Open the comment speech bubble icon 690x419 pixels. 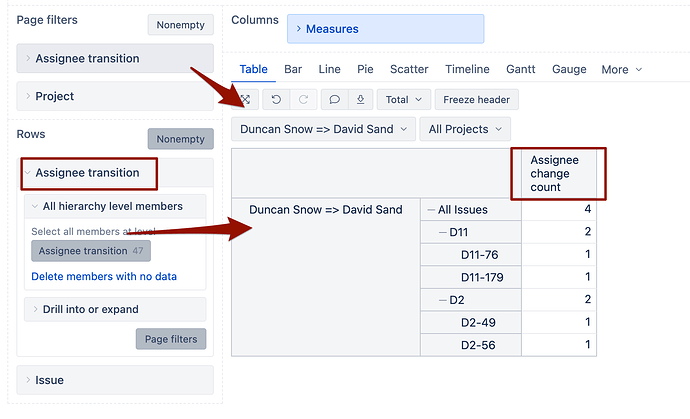(335, 100)
